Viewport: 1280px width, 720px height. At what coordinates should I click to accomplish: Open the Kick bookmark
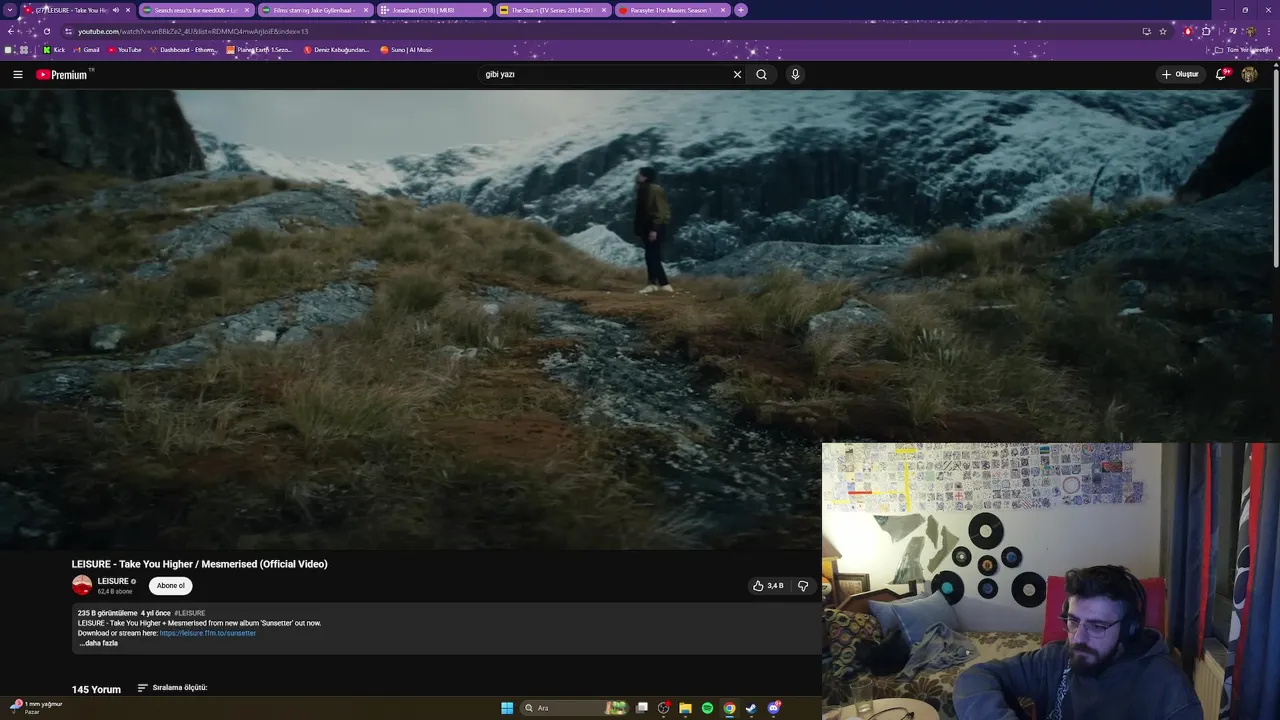pyautogui.click(x=54, y=50)
